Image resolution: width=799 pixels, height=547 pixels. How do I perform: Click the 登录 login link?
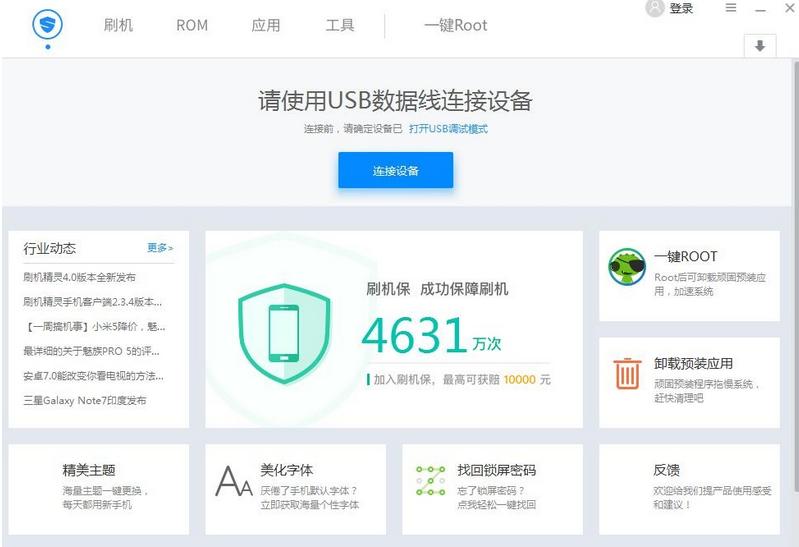coord(681,8)
